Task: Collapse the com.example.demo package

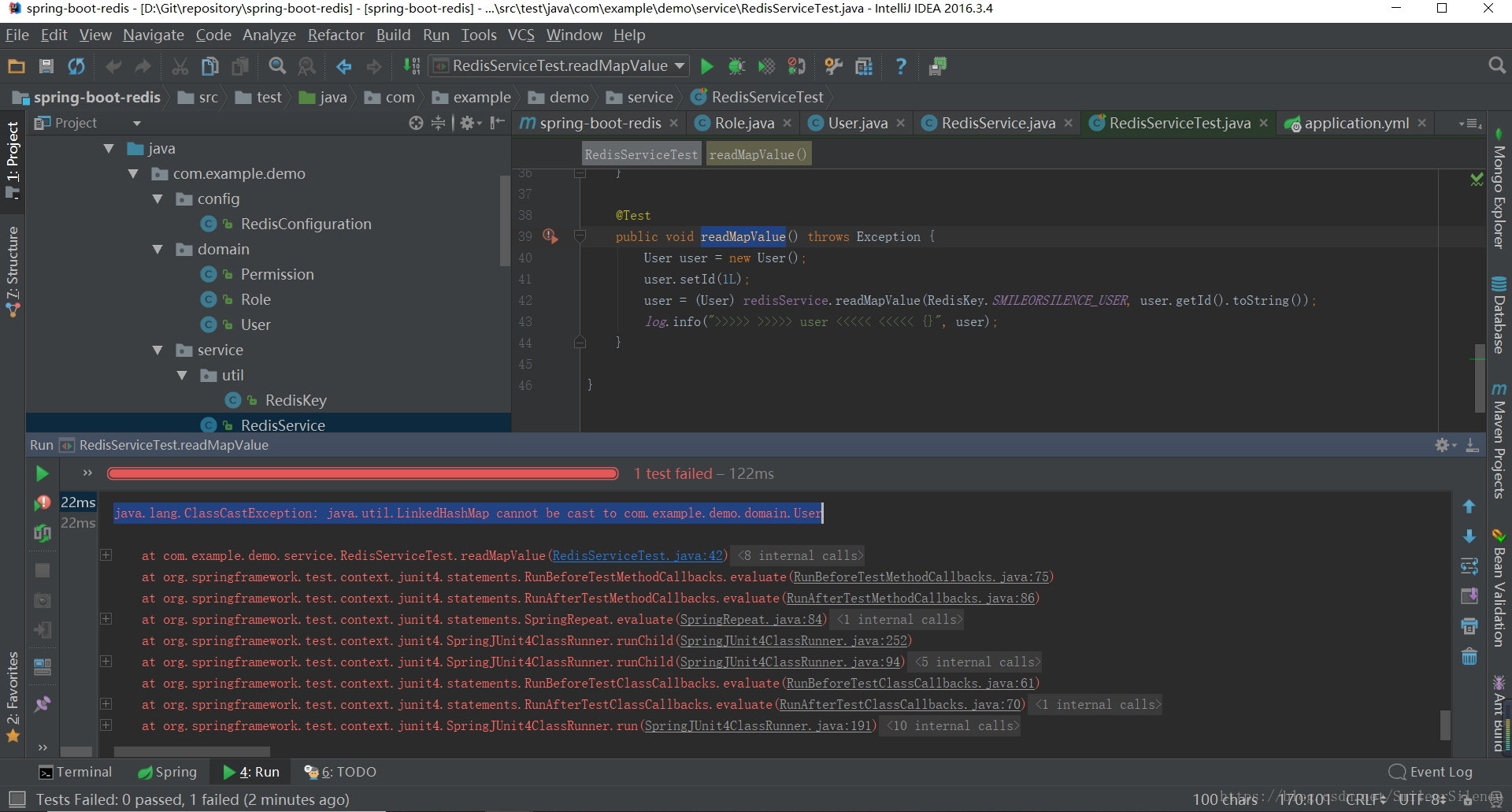Action: click(x=133, y=173)
